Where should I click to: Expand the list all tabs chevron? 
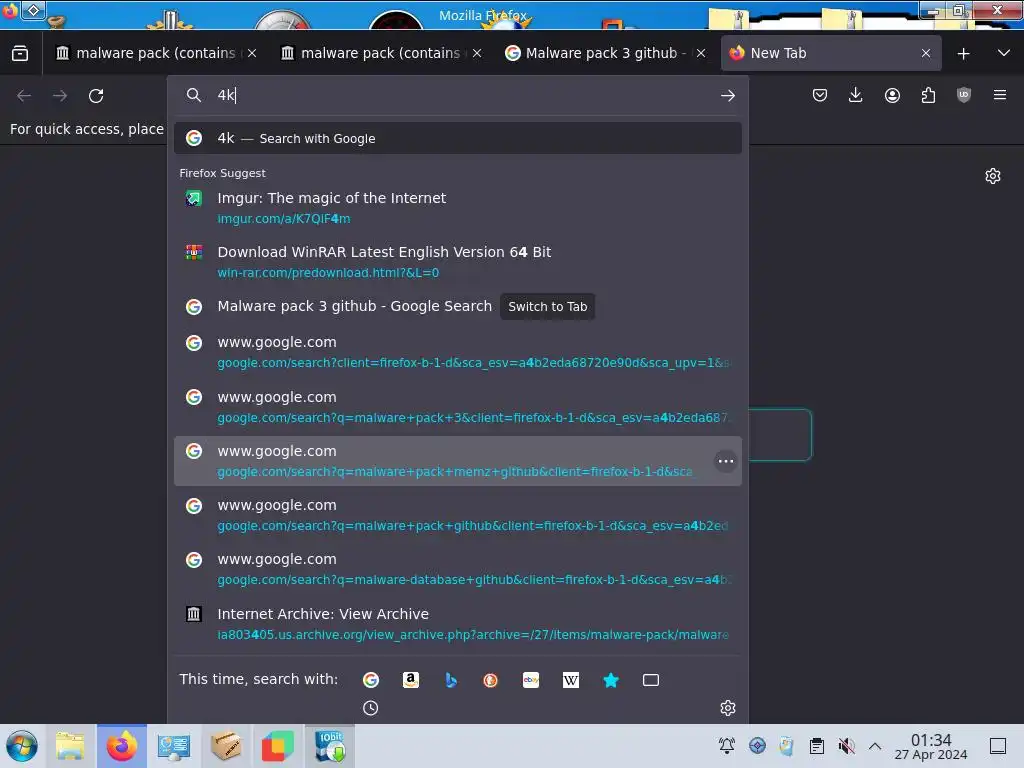tap(1004, 53)
